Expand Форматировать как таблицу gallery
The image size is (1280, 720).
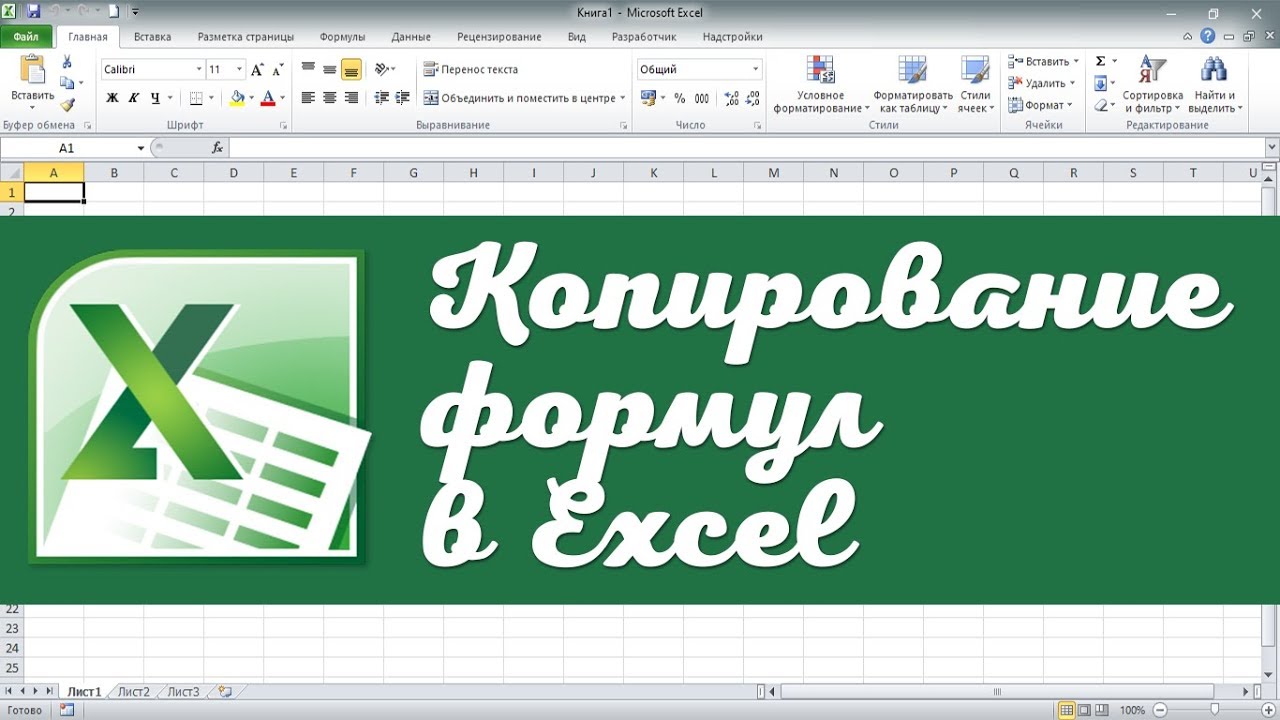(913, 84)
